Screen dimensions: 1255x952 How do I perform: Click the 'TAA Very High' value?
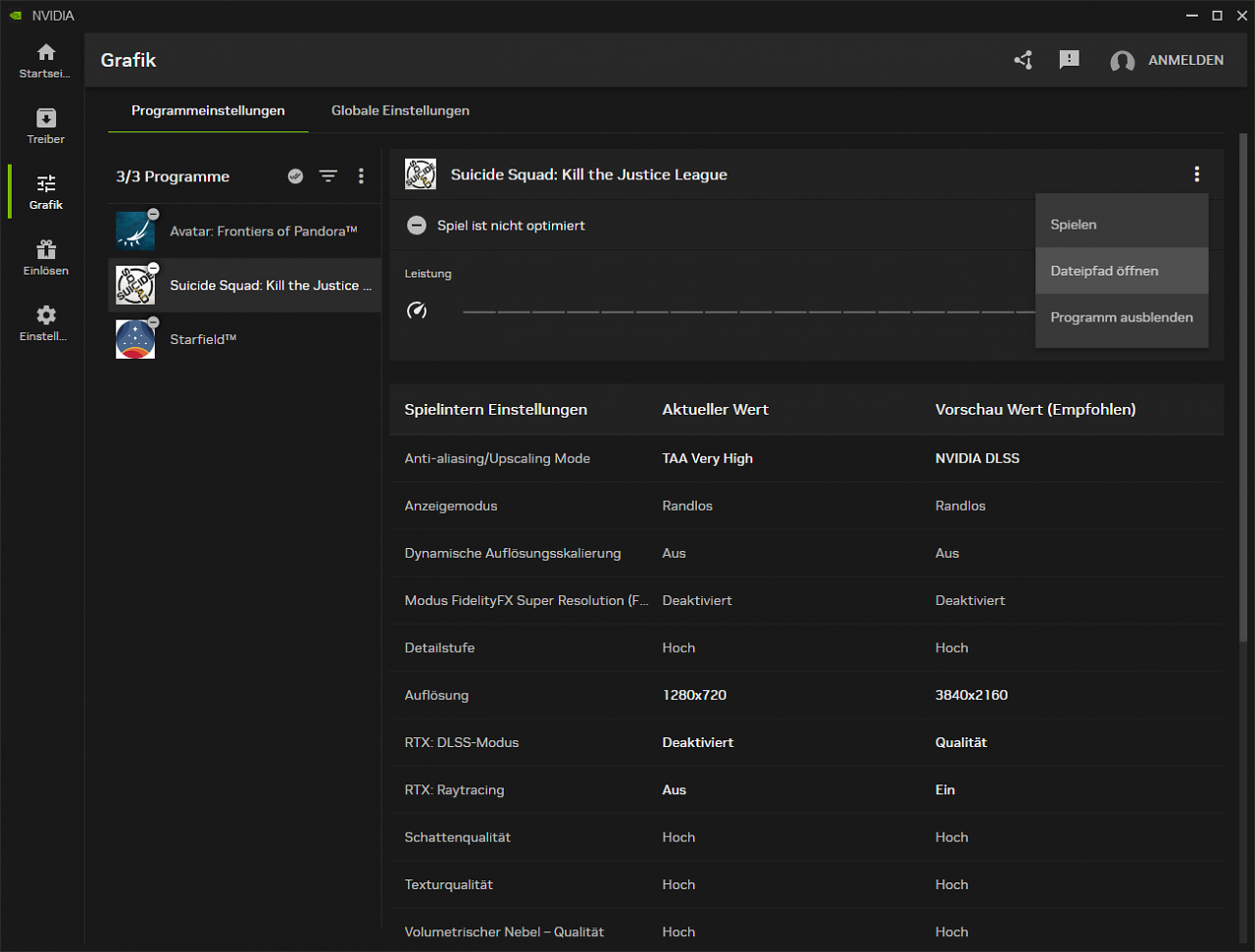[707, 459]
